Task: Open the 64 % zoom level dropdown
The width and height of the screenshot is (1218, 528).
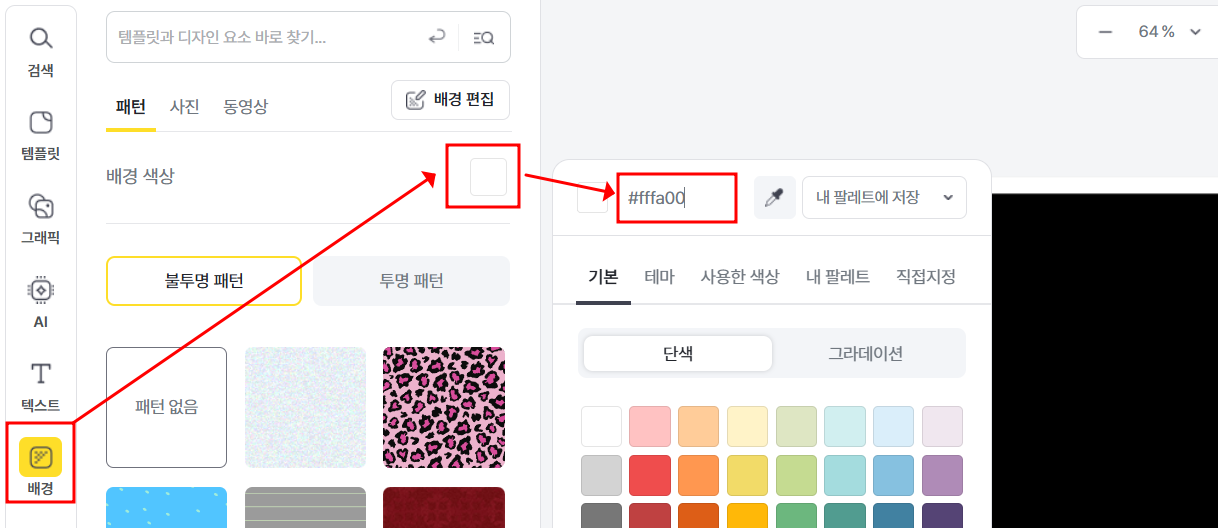Action: pos(1169,32)
